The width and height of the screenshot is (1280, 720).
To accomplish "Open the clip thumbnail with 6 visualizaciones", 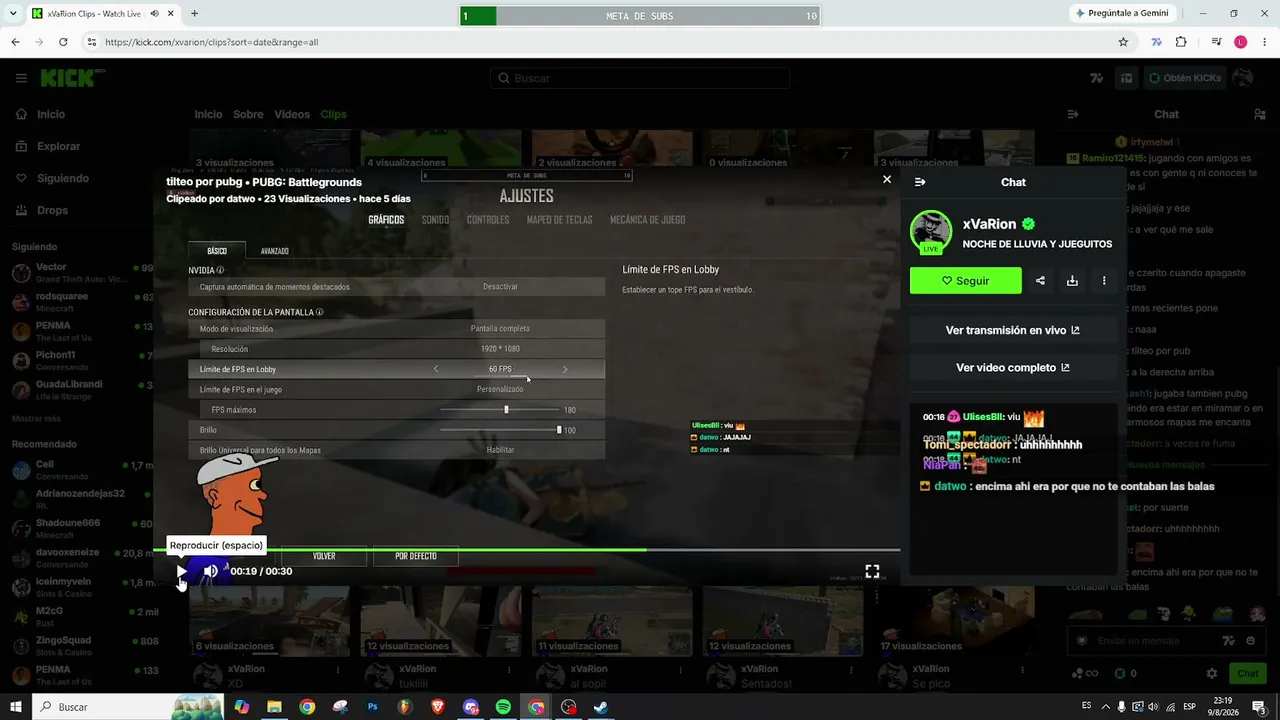I will (270, 622).
